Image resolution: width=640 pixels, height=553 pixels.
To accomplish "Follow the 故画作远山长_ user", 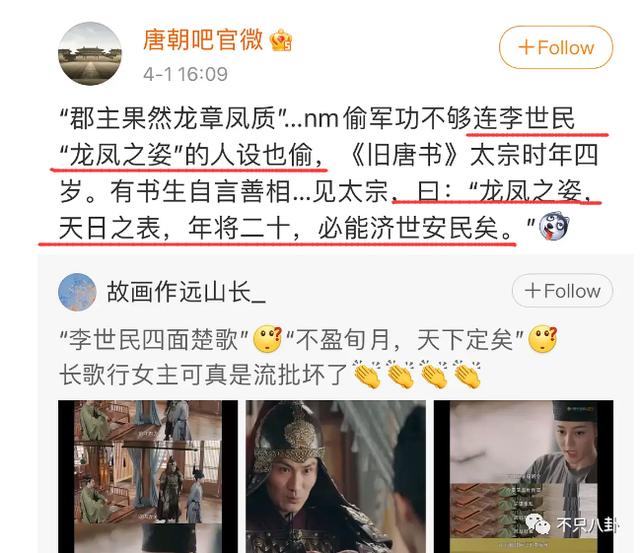I will [x=562, y=291].
